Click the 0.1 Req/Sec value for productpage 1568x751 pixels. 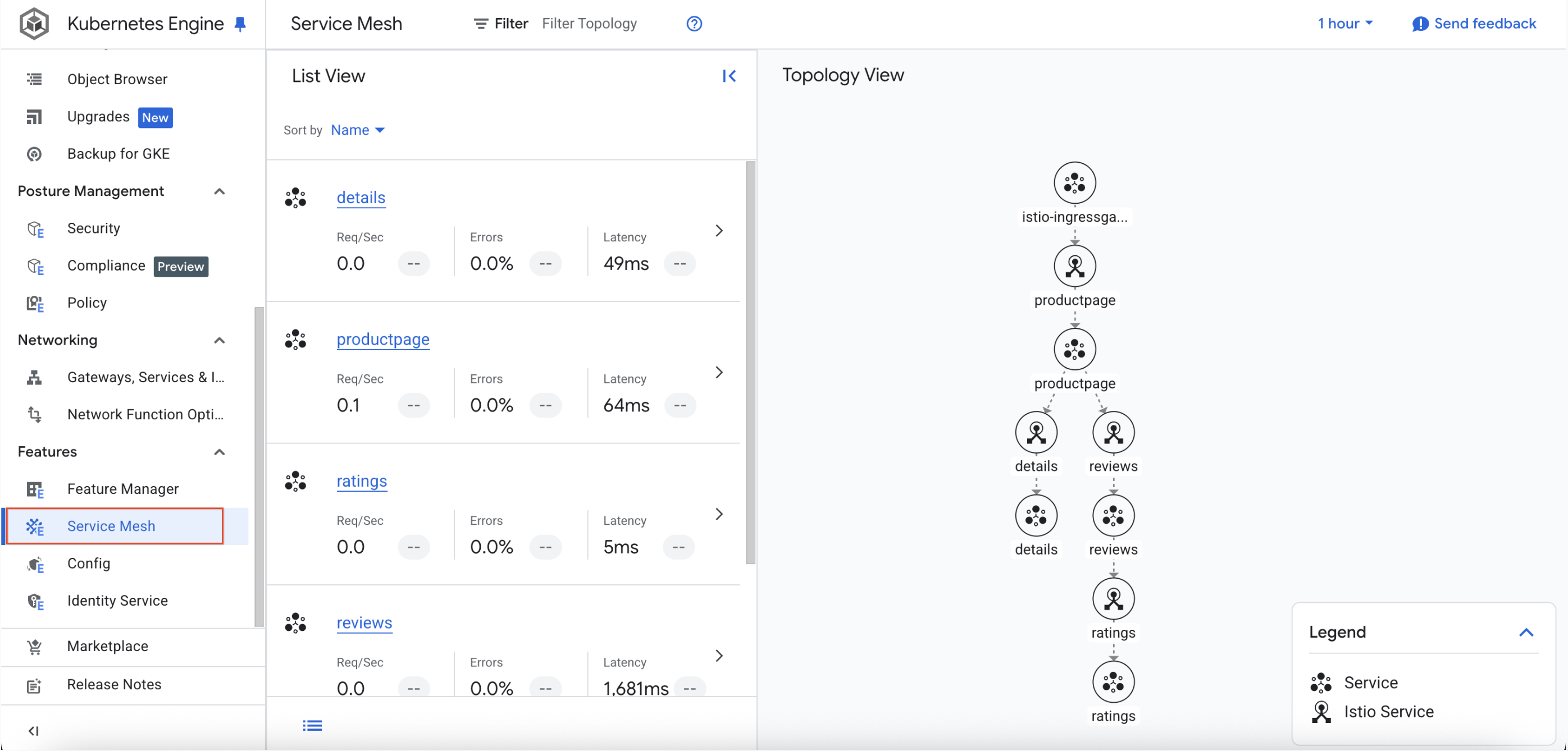pos(348,406)
